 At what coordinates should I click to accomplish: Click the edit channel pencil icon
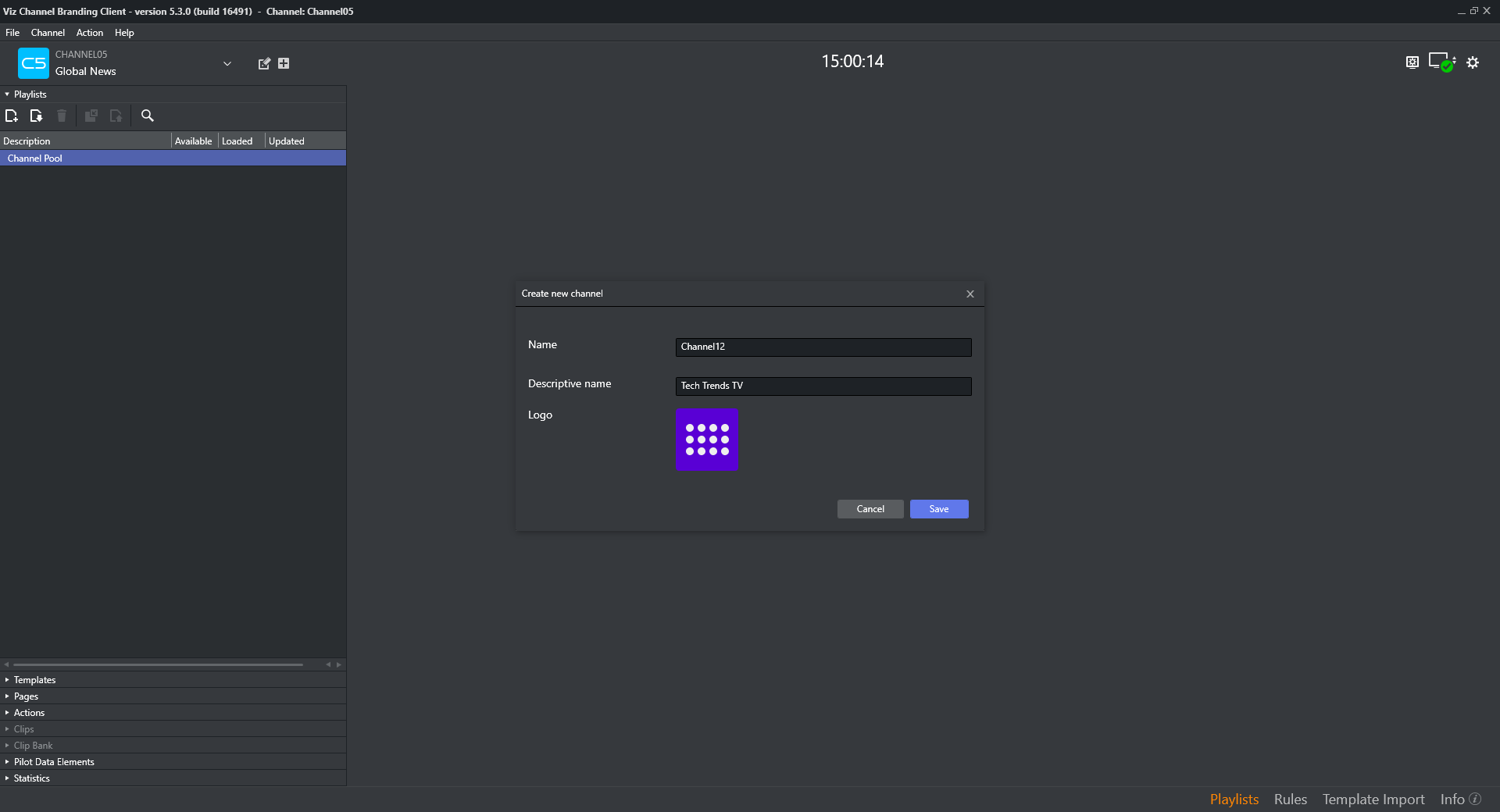[x=264, y=63]
